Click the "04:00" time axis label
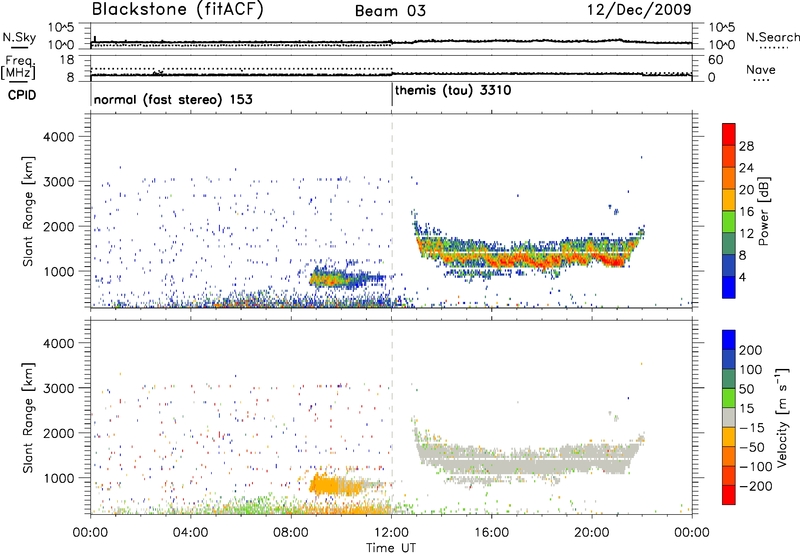The height and width of the screenshot is (554, 800). pyautogui.click(x=191, y=533)
